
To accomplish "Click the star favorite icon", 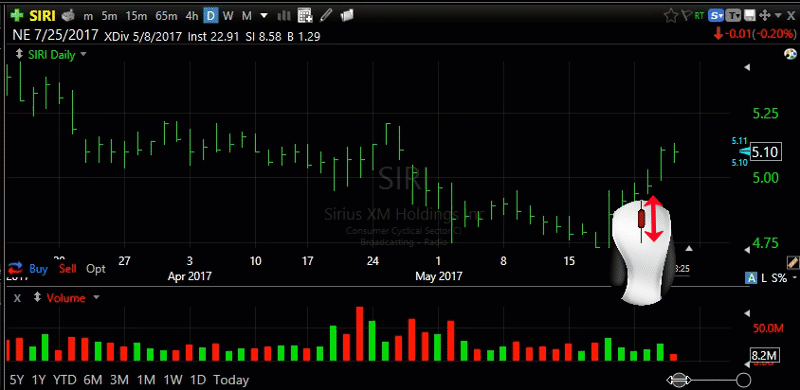I will (670, 16).
